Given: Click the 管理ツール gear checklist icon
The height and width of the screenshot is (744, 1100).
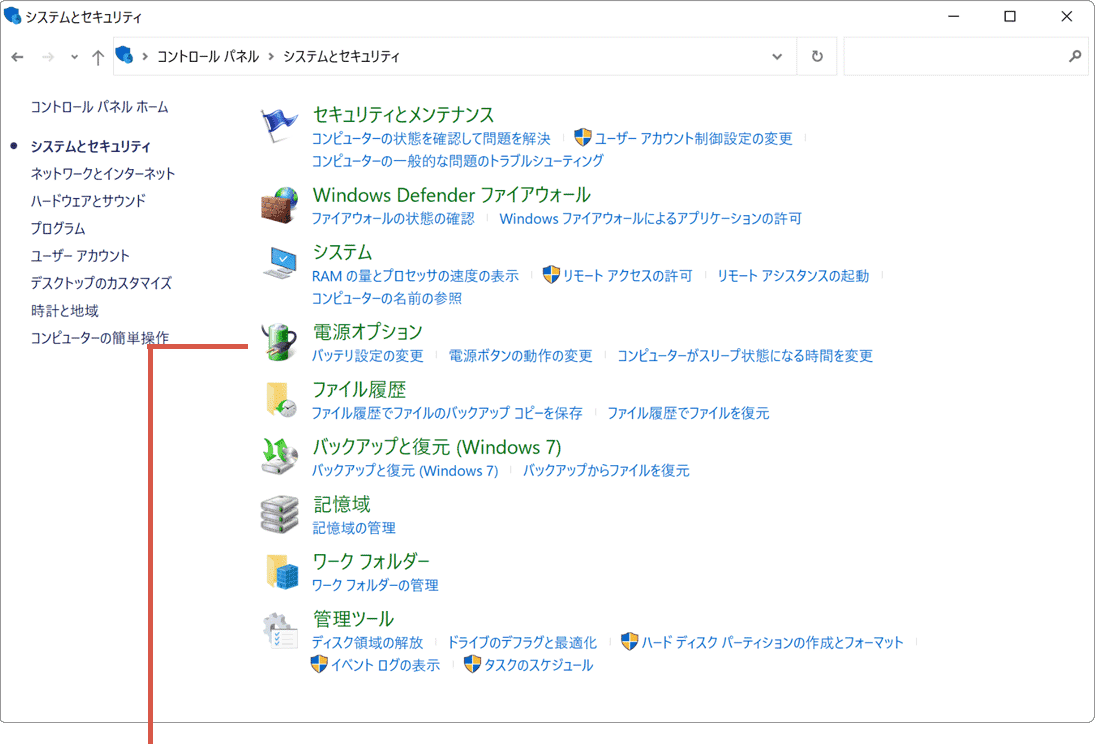Looking at the screenshot, I should (x=279, y=630).
